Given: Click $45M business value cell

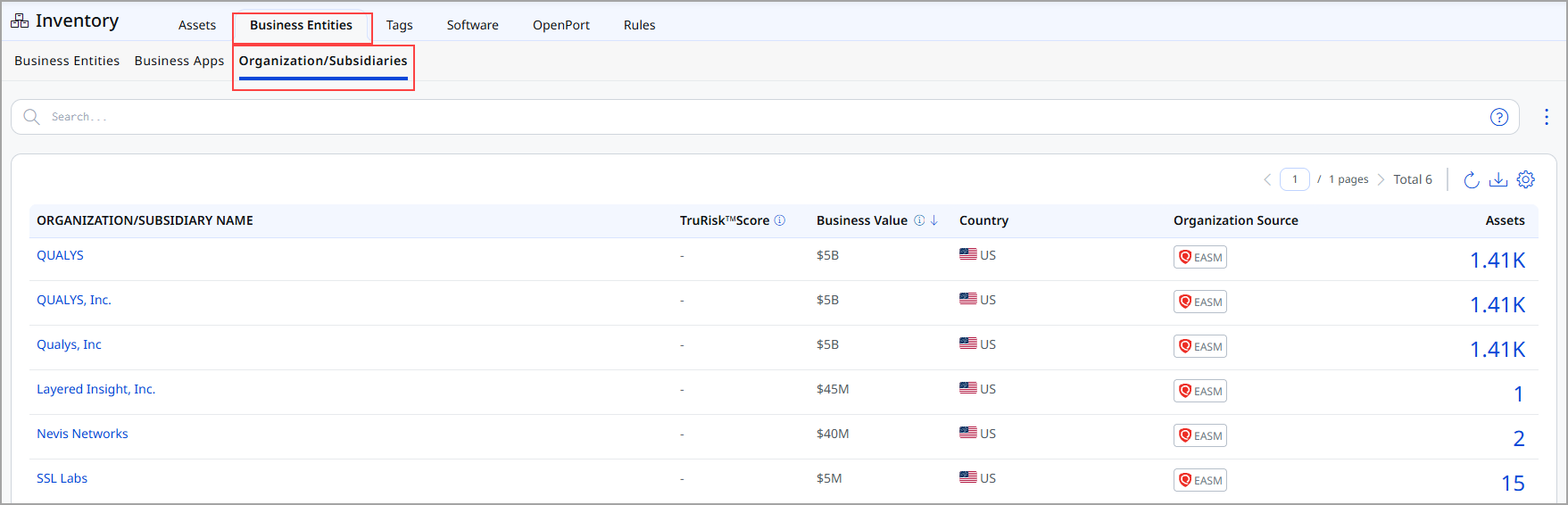Looking at the screenshot, I should click(833, 389).
